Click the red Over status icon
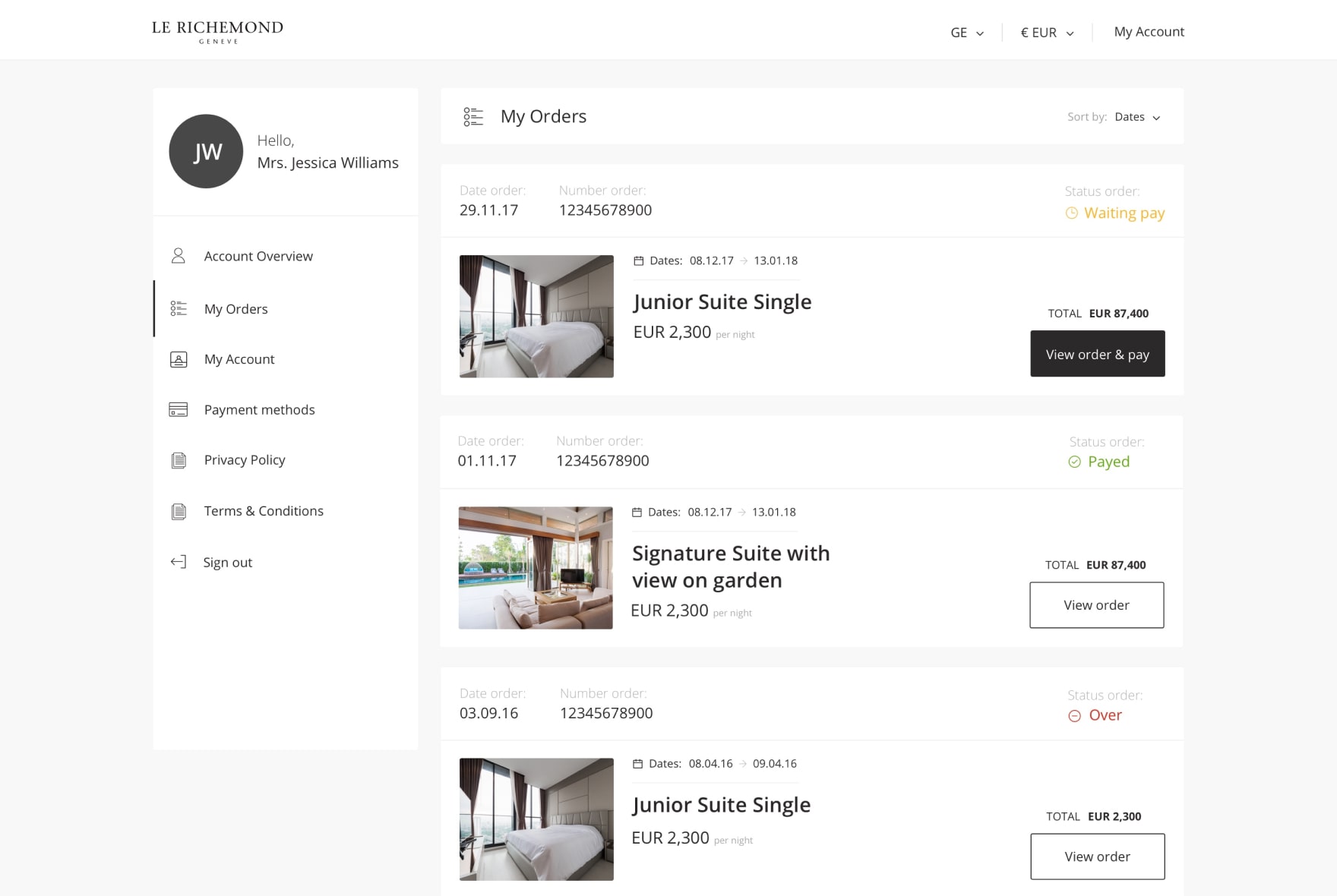The width and height of the screenshot is (1337, 896). point(1074,715)
